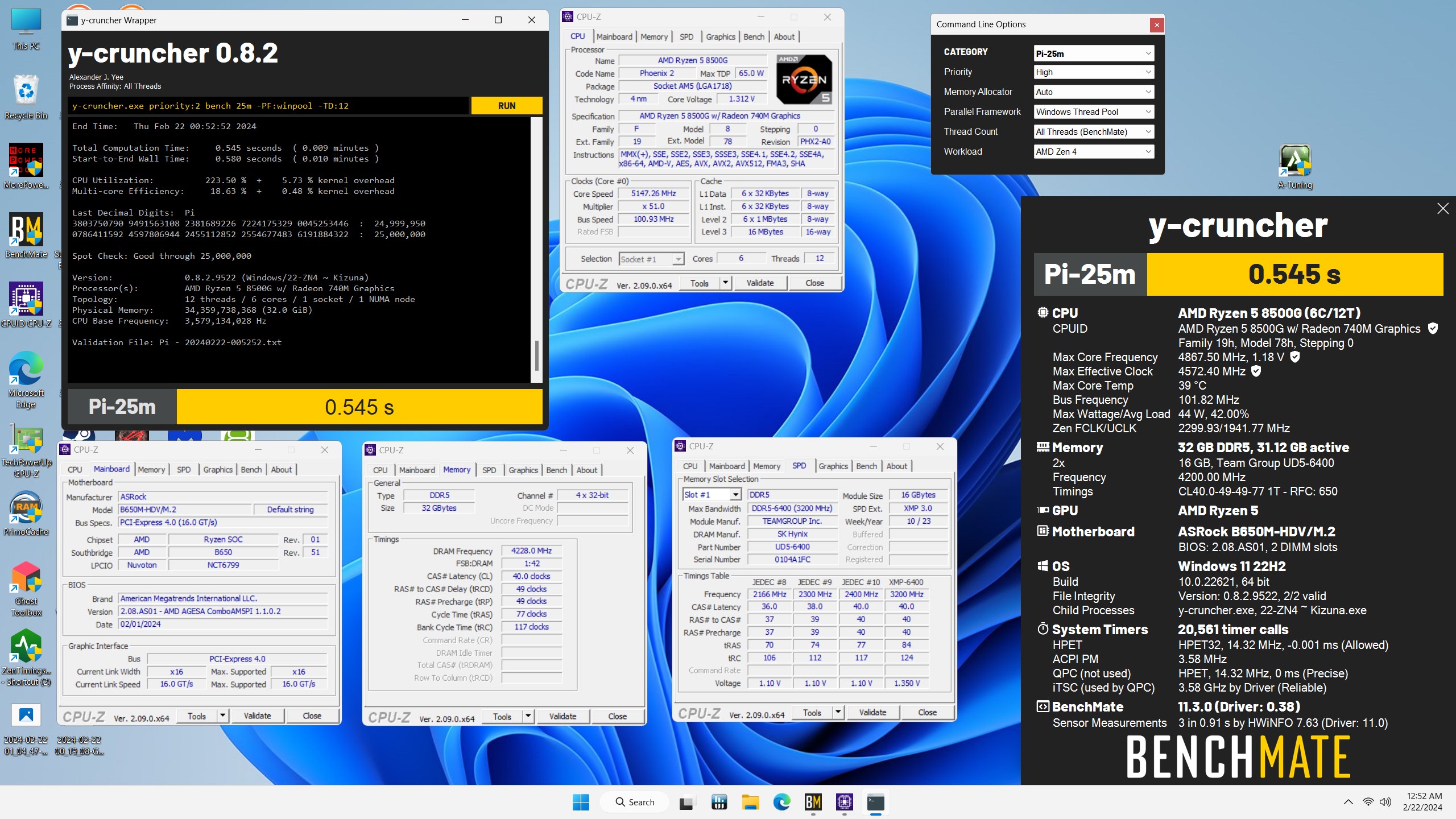Open Tools arrow in top CPU-Z window
The width and height of the screenshot is (1456, 819).
[x=725, y=283]
